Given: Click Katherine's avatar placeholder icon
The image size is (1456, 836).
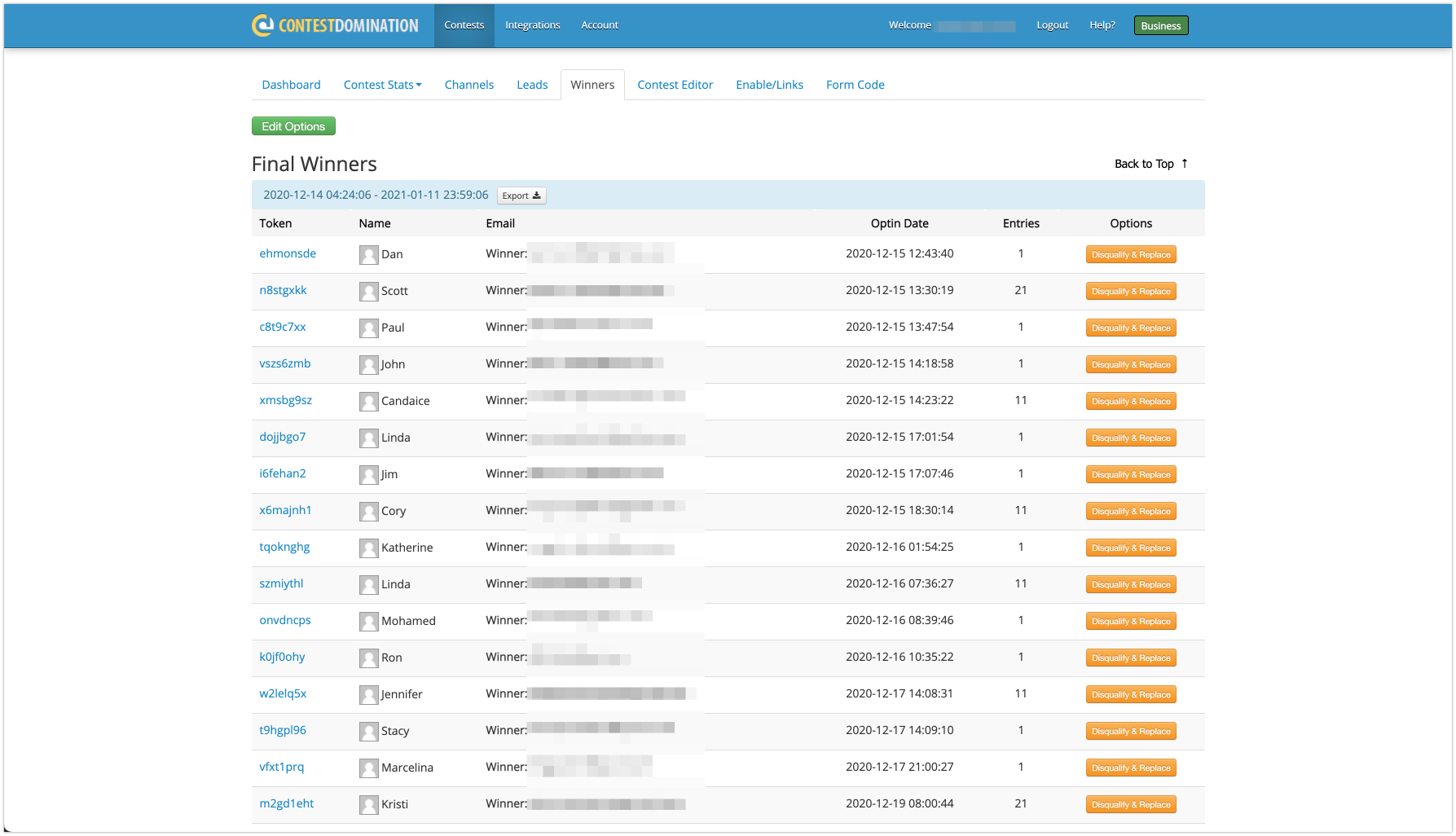Looking at the screenshot, I should click(x=368, y=548).
